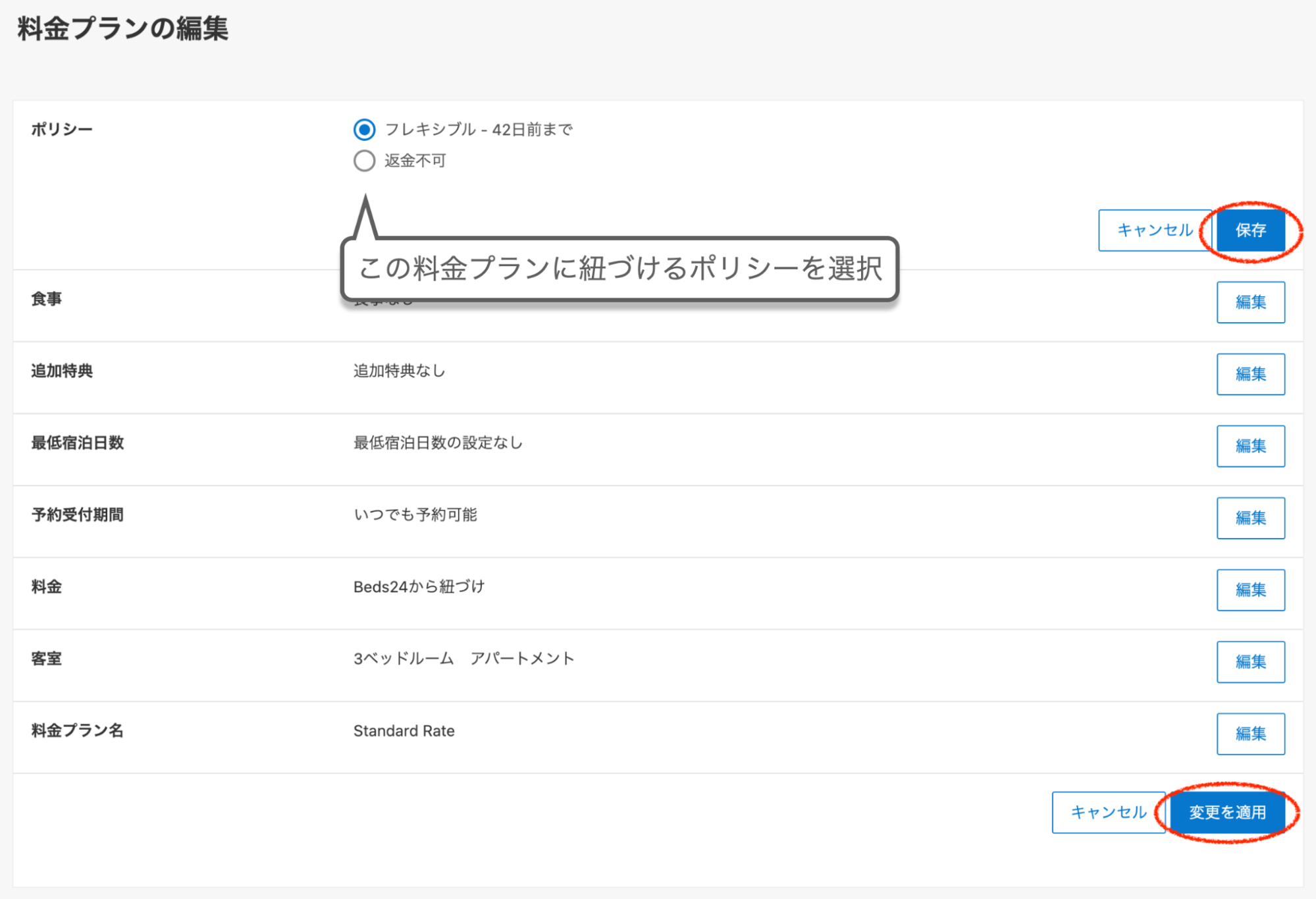Viewport: 1316px width, 899px height.
Task: Click the 3ベッドルーム アパートメント room text
Action: pyautogui.click(x=463, y=659)
